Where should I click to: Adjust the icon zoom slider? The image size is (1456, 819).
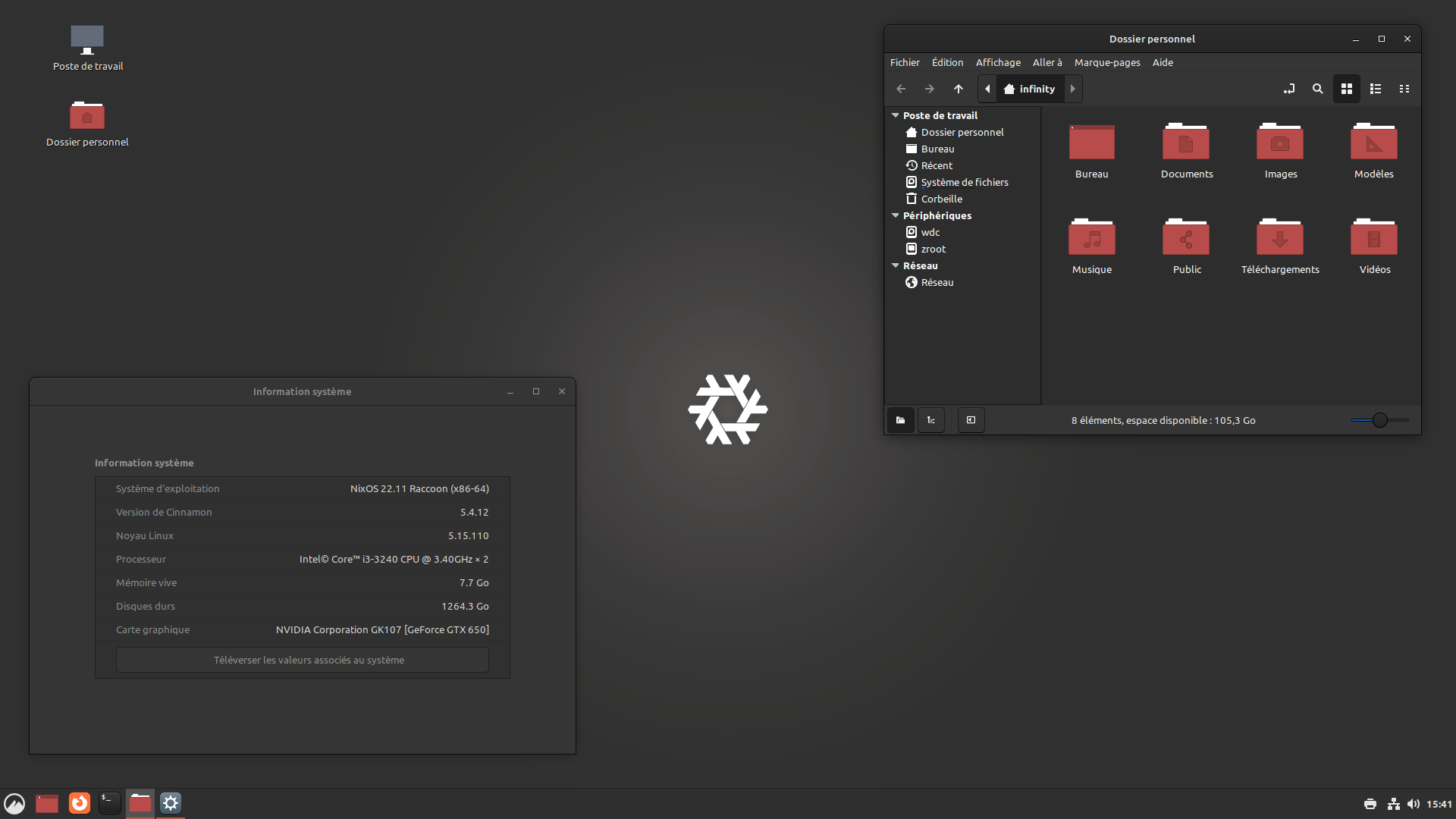(1379, 420)
